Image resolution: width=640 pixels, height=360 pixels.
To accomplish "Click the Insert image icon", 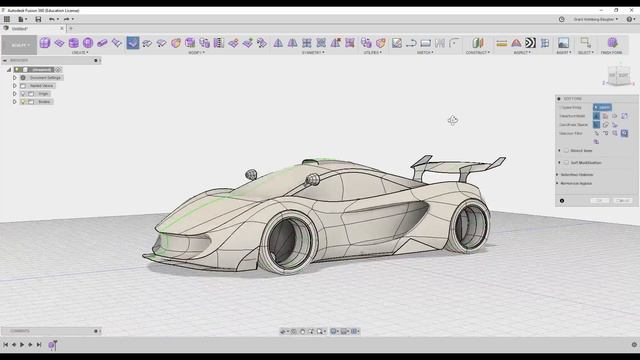I will pyautogui.click(x=563, y=43).
